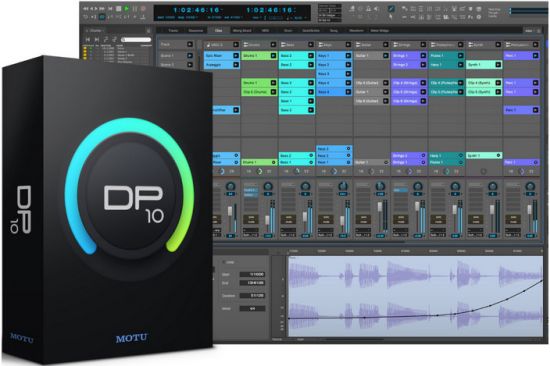Play the Drums track column header button
This screenshot has width=550, height=366.
click(273, 45)
